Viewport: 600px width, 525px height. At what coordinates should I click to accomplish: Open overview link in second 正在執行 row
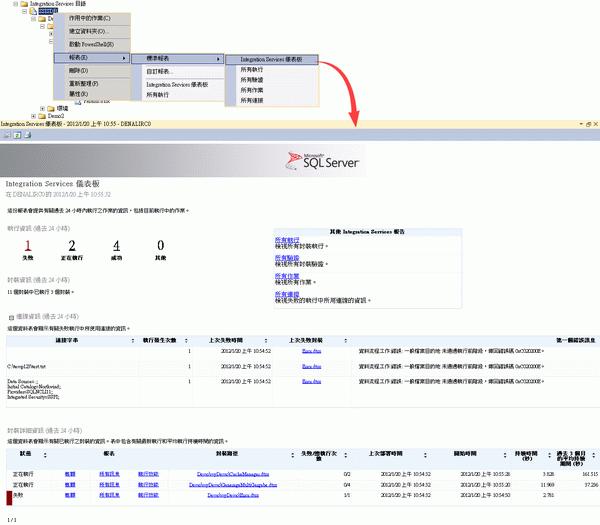pyautogui.click(x=70, y=485)
